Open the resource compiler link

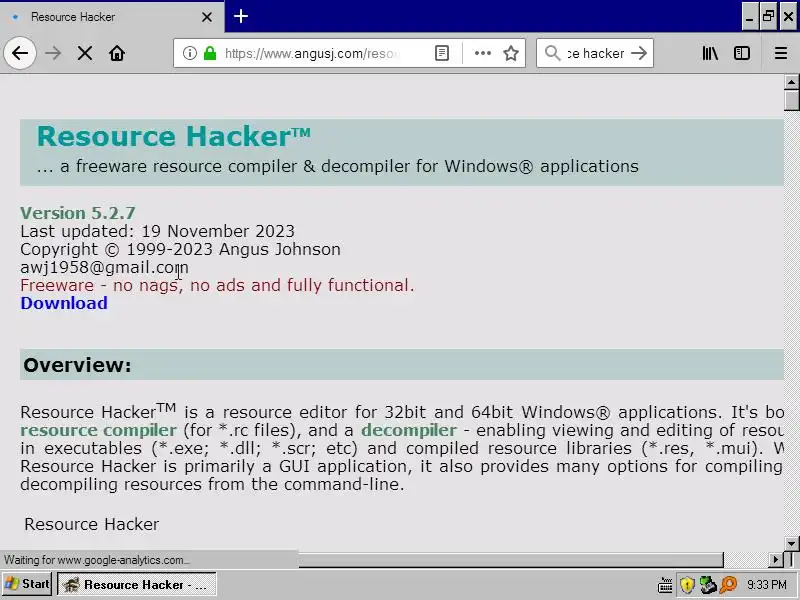pos(98,430)
